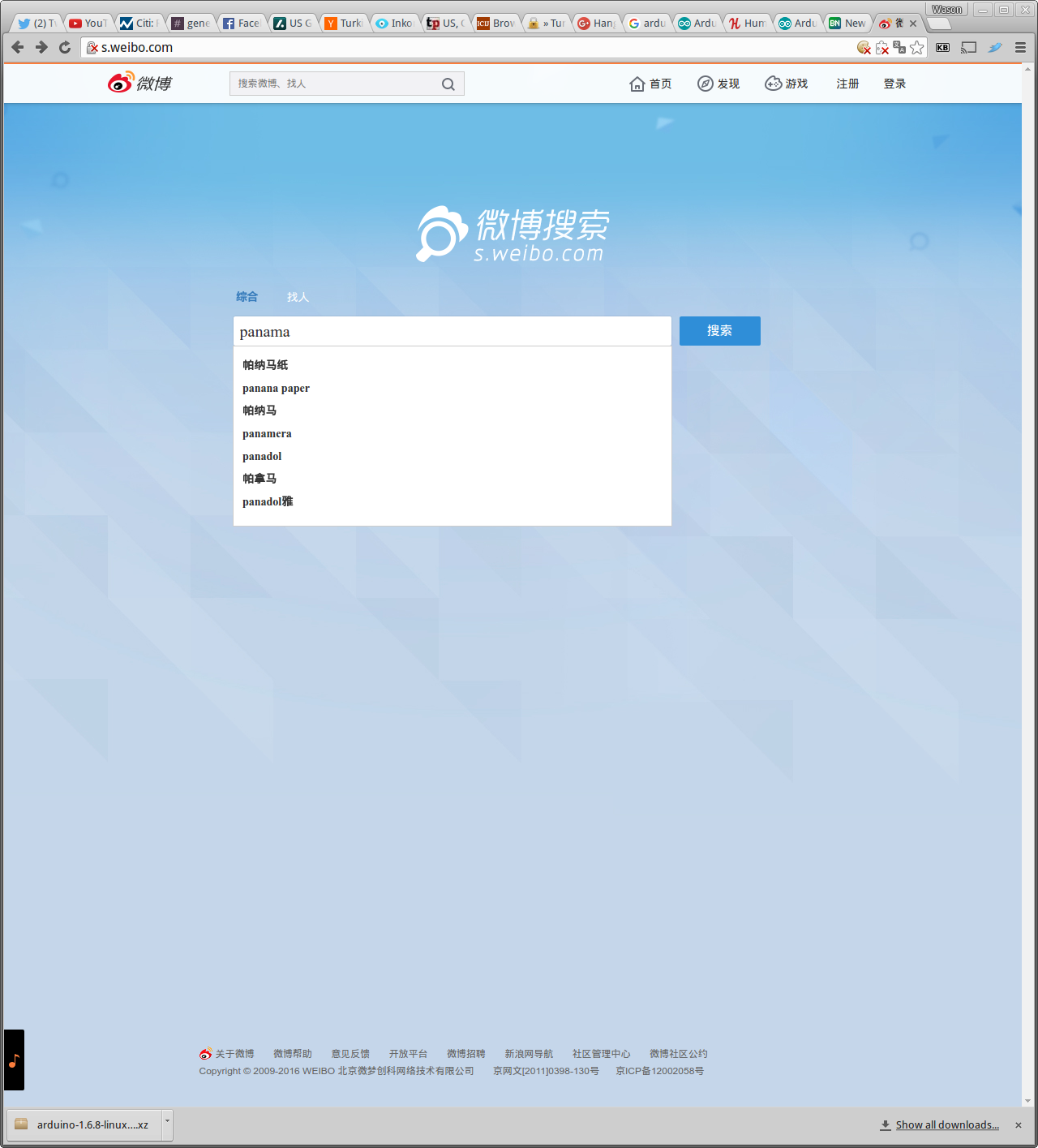Open the 意见反馈 footer link
The width and height of the screenshot is (1038, 1148).
(x=350, y=1054)
